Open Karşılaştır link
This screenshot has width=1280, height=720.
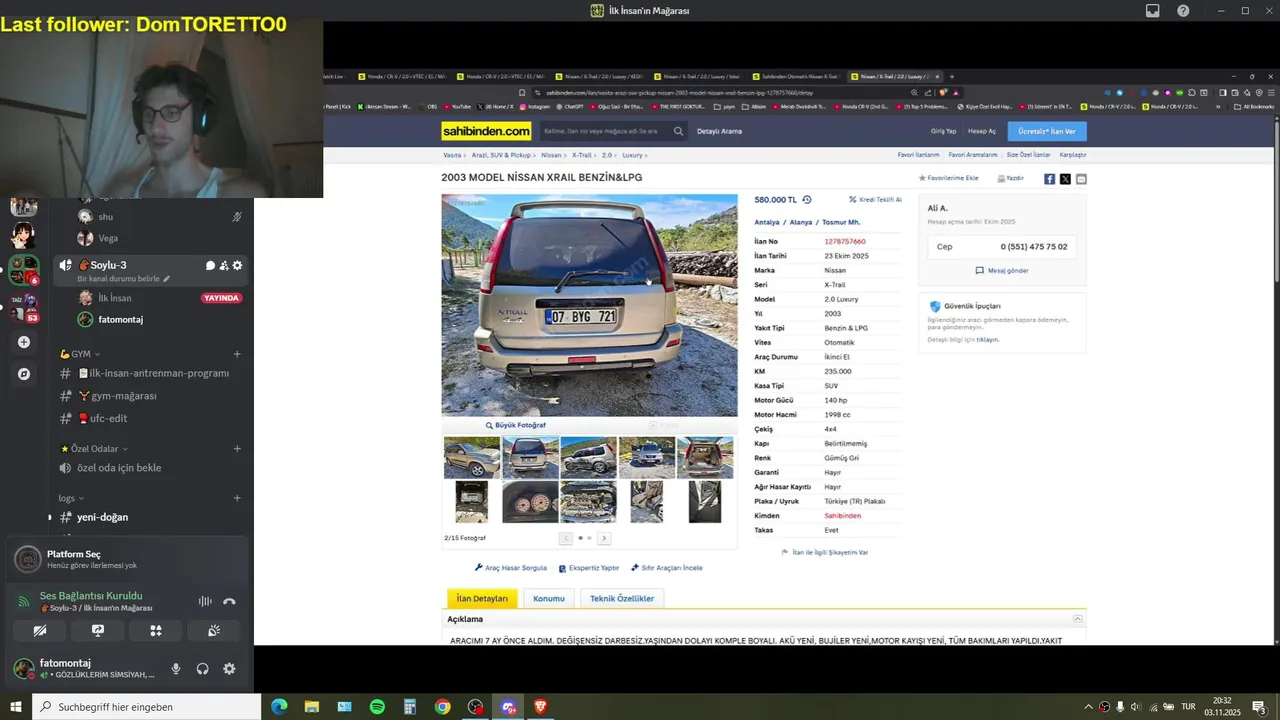pyautogui.click(x=1073, y=155)
